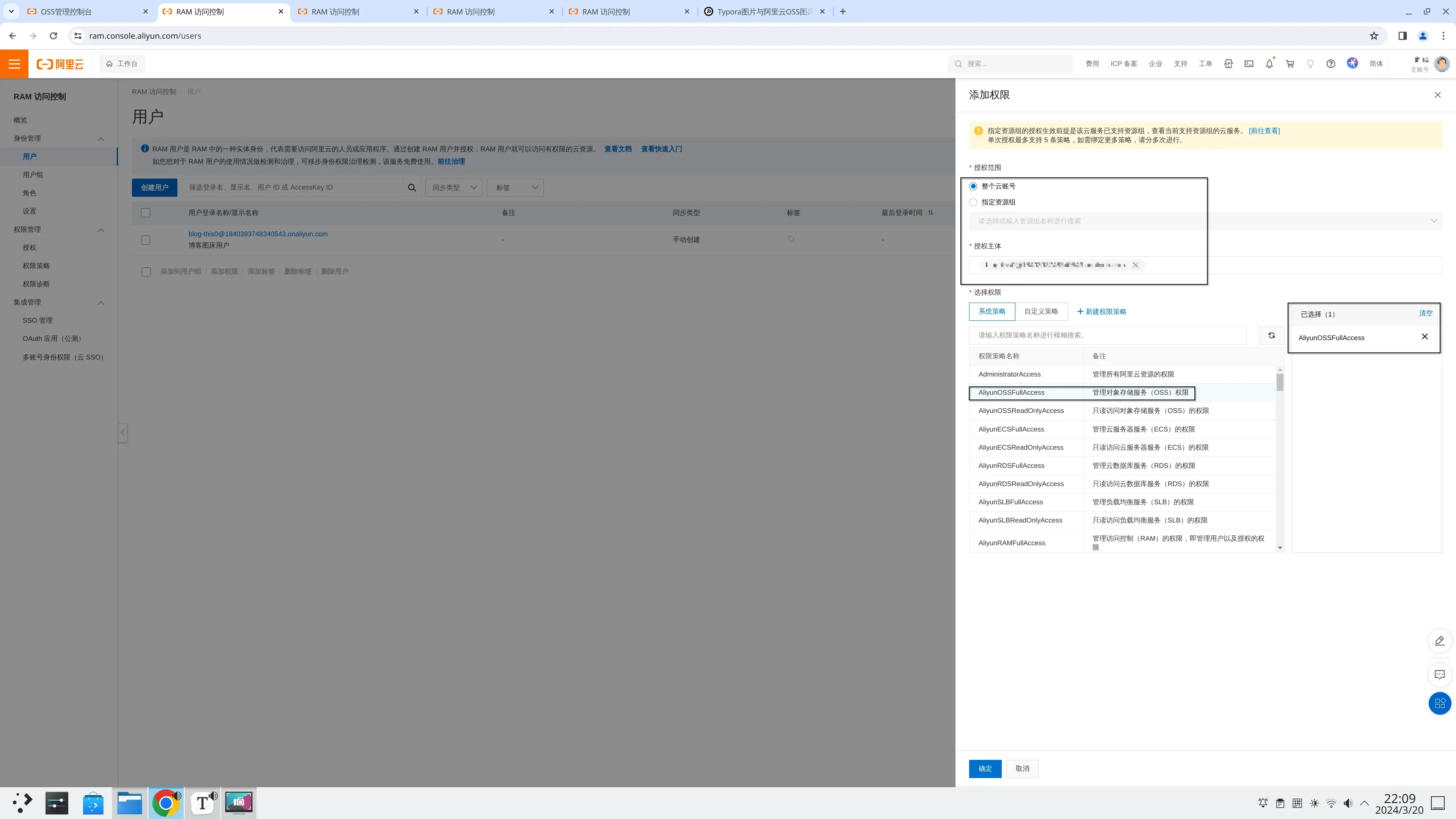This screenshot has width=1456, height=819.
Task: Click the 新建权限策略 link
Action: pyautogui.click(x=1101, y=312)
